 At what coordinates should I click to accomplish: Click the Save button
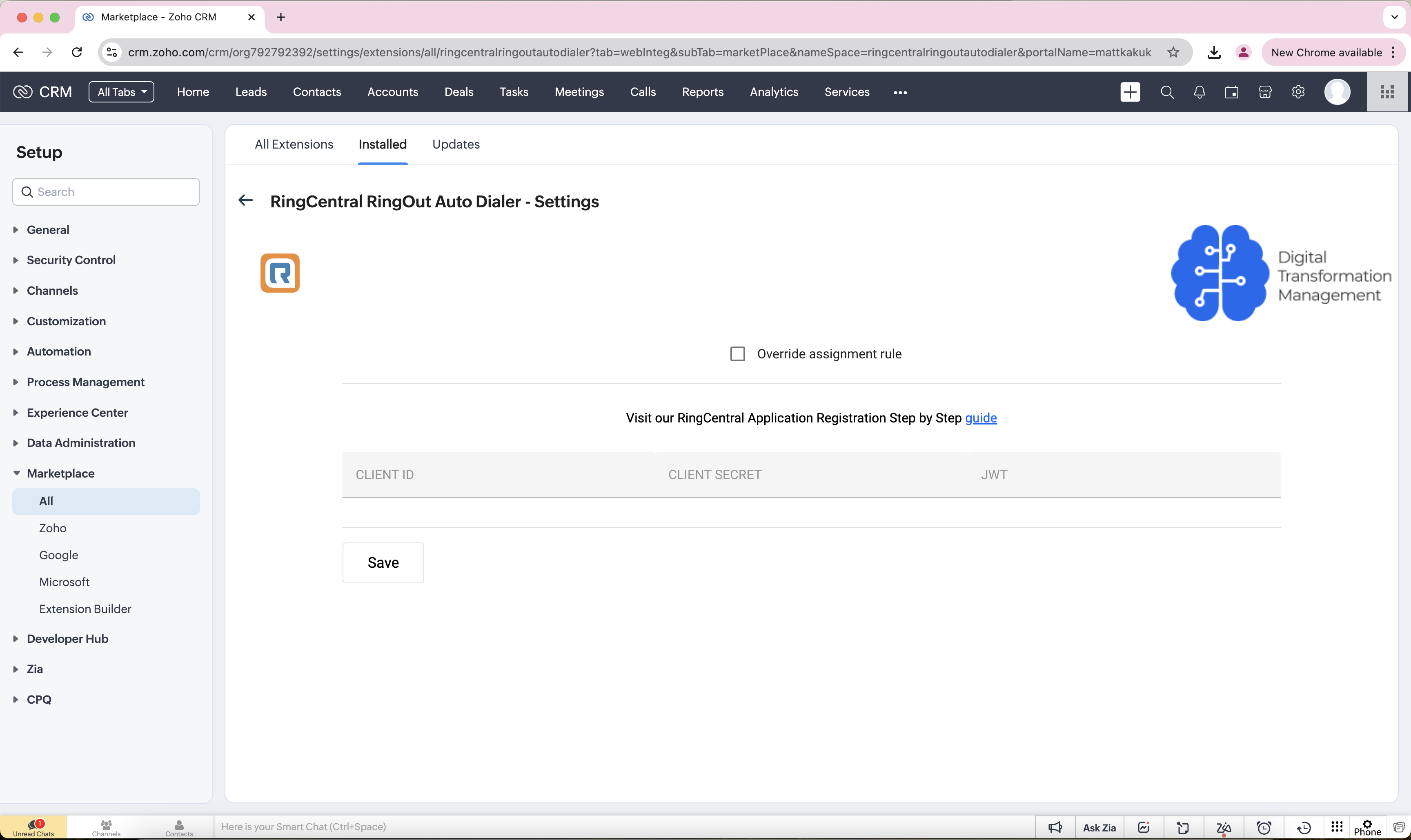383,562
